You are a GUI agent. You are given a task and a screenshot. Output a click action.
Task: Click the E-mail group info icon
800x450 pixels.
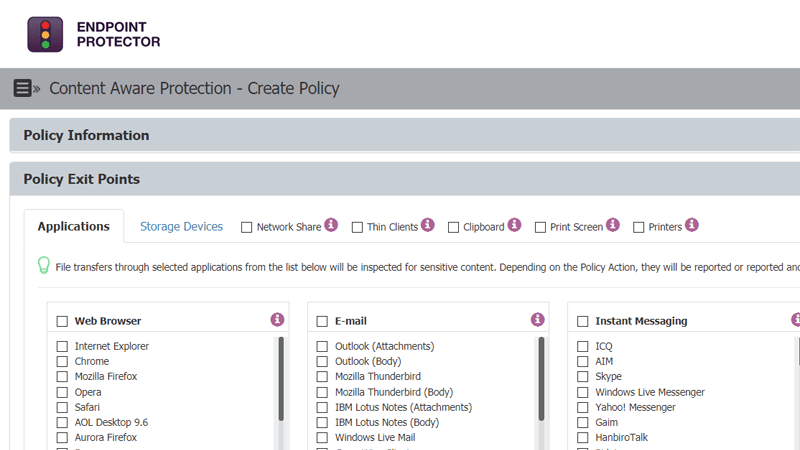click(538, 319)
